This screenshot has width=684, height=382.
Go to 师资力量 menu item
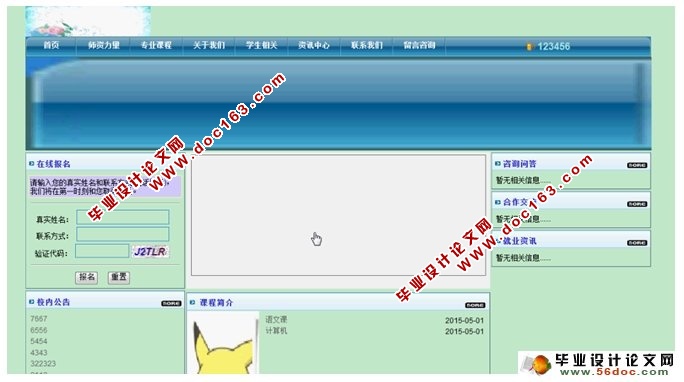[x=103, y=45]
